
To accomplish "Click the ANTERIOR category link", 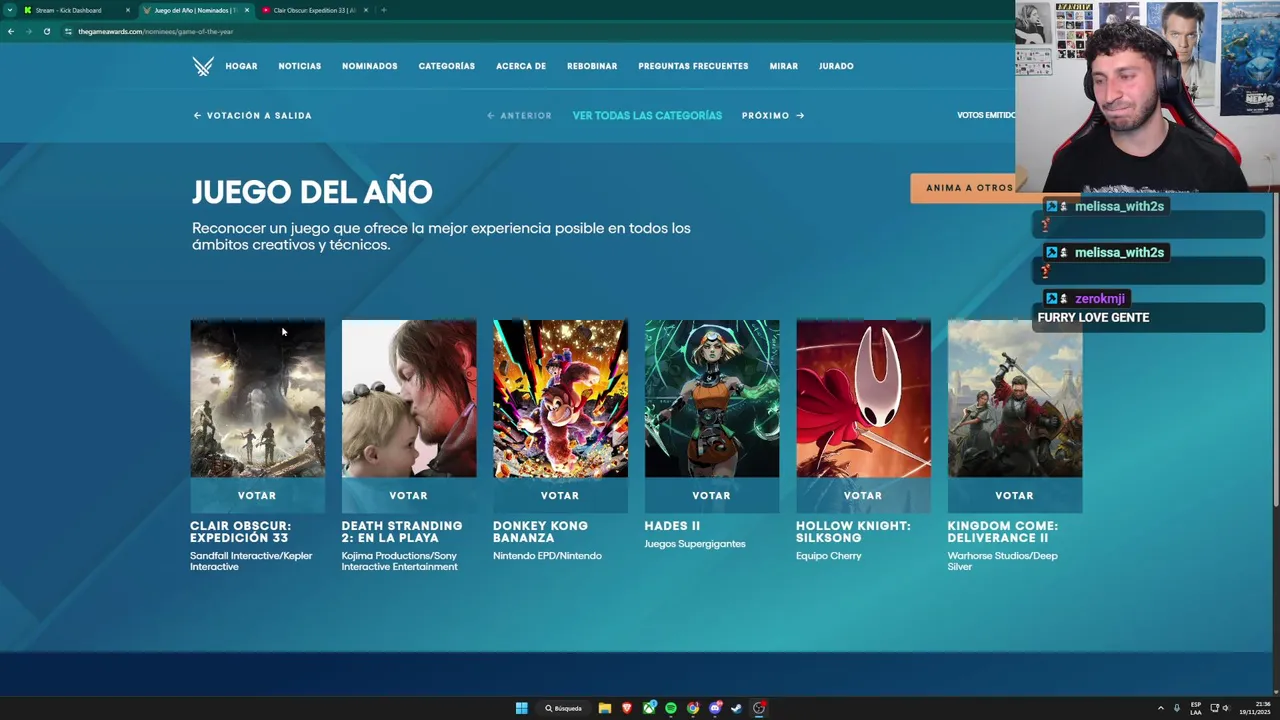I will click(519, 115).
